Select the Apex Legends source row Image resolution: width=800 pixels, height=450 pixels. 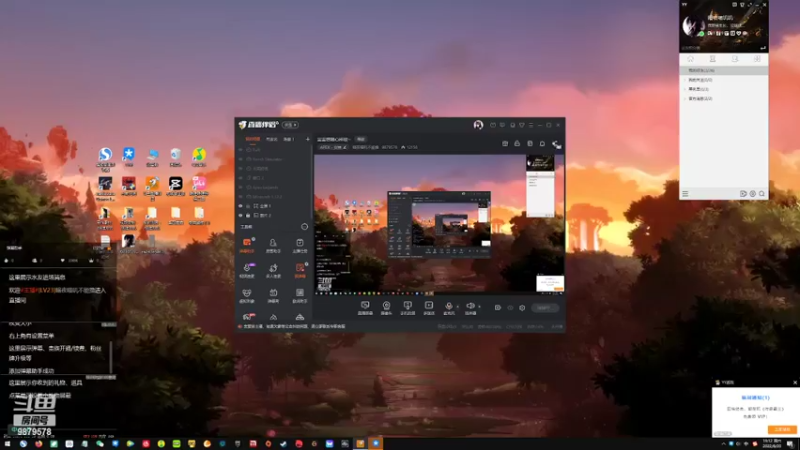click(x=274, y=187)
